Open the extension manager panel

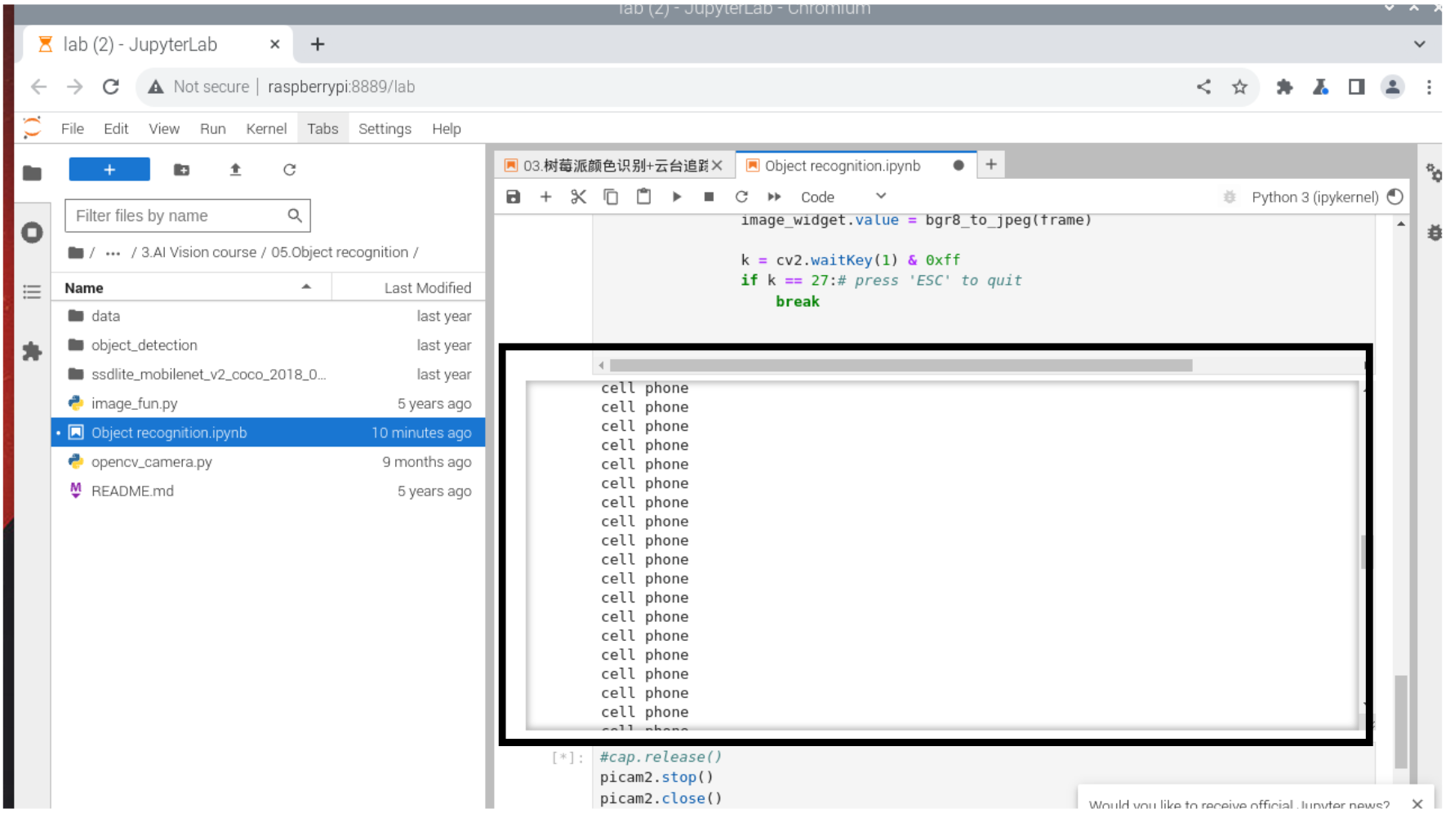pyautogui.click(x=32, y=352)
